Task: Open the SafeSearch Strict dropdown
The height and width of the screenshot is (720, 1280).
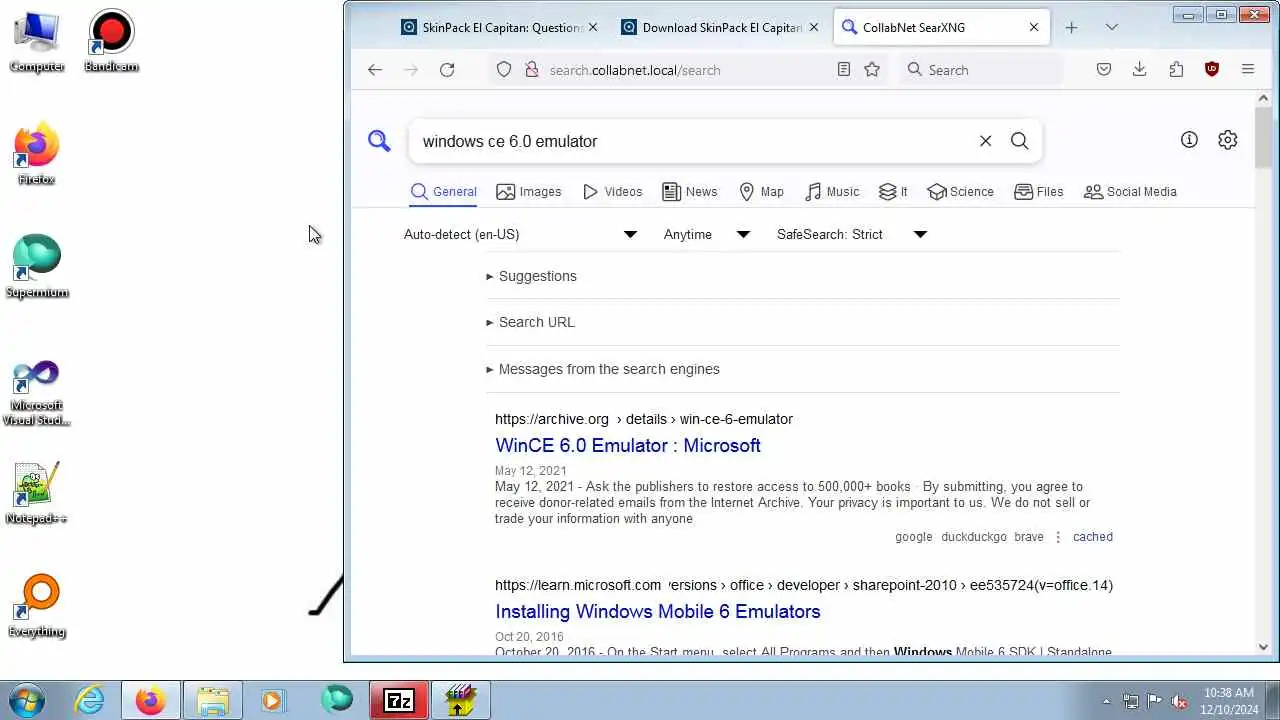Action: (852, 234)
